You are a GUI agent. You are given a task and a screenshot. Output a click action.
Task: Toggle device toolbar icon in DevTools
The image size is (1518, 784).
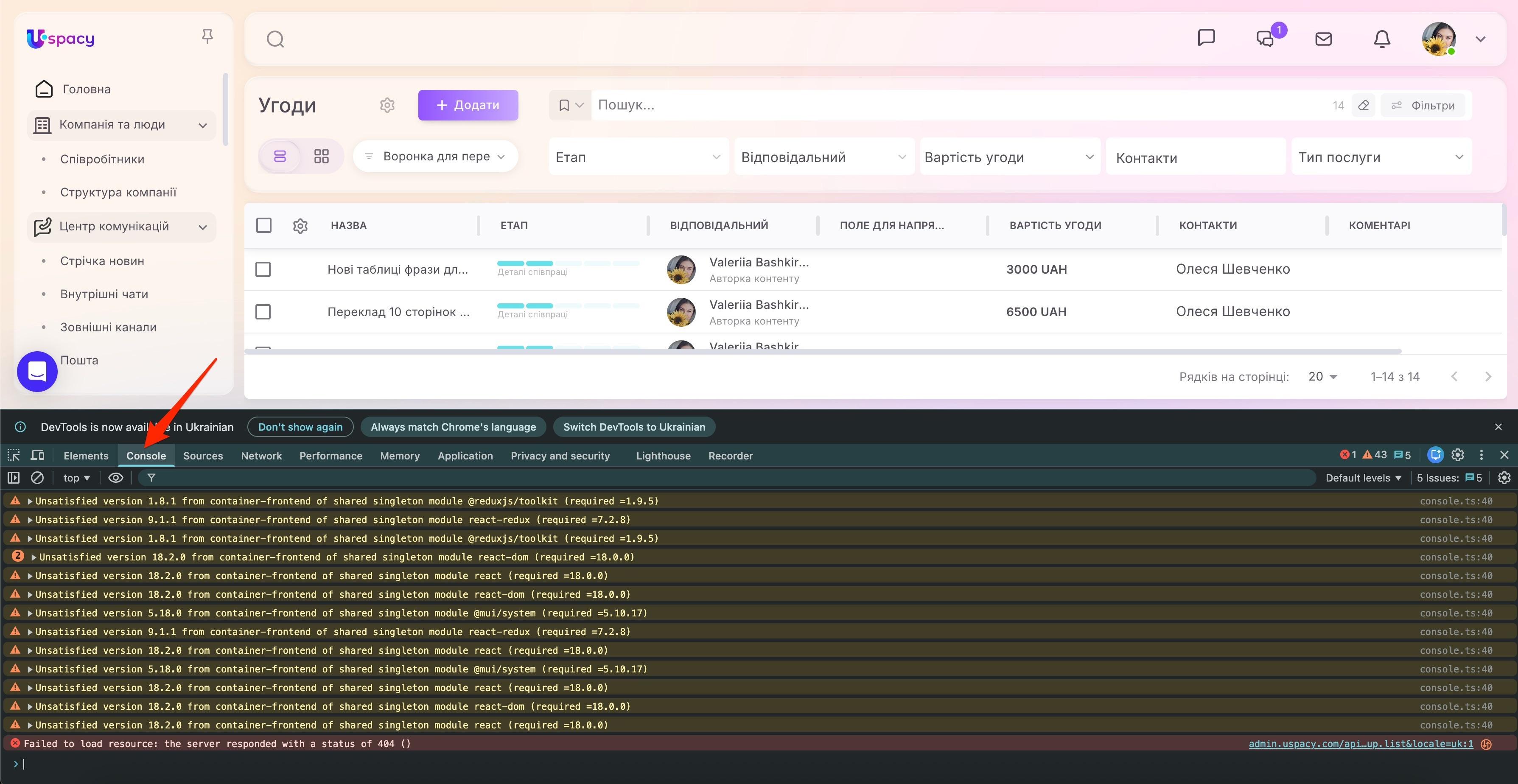38,456
